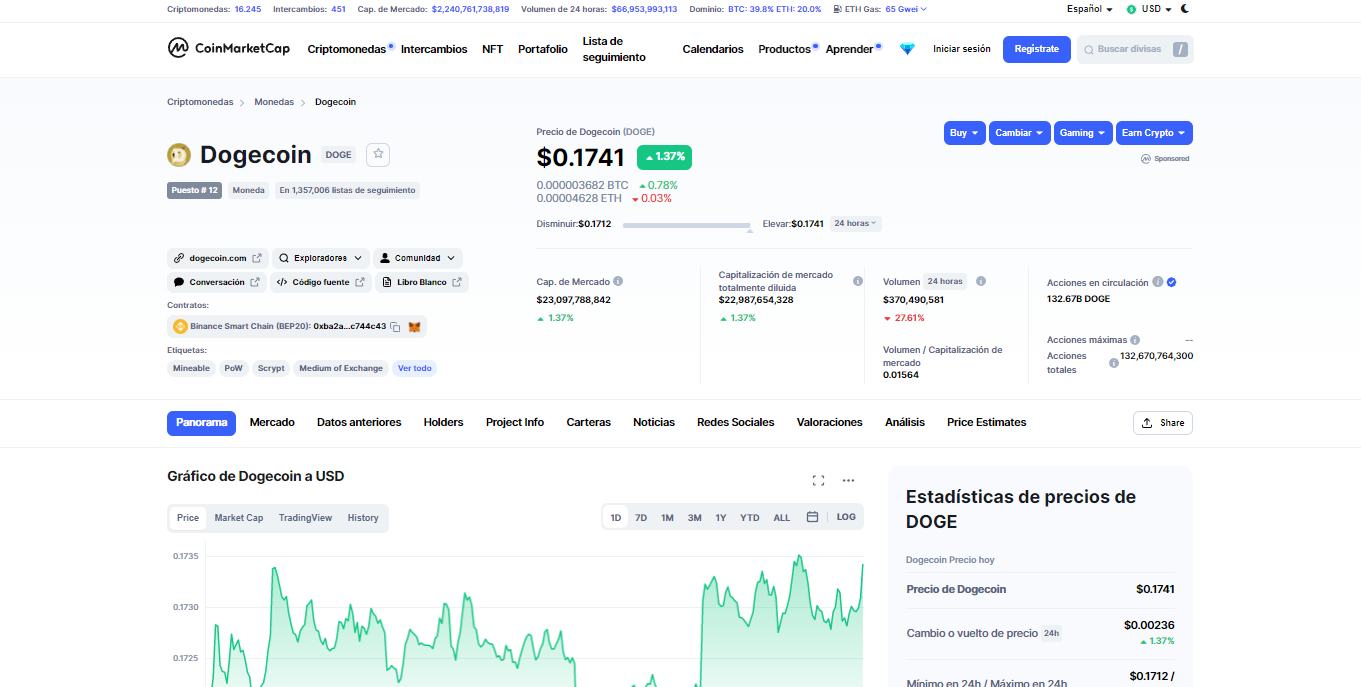Show the TradingView chart tab
Image resolution: width=1361 pixels, height=687 pixels.
tap(305, 518)
